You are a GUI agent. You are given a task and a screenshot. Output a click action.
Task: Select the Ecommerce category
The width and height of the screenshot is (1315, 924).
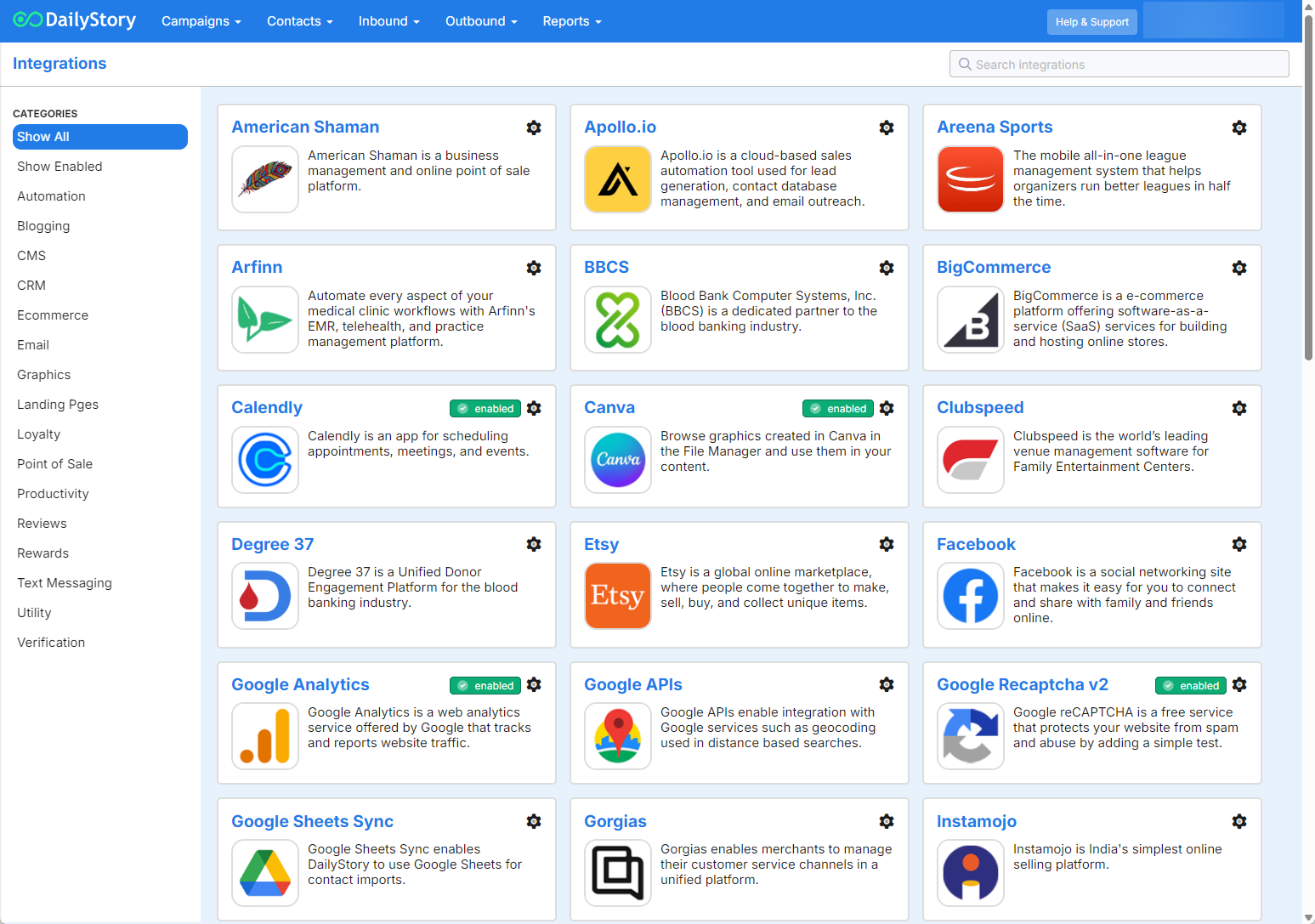(x=100, y=315)
